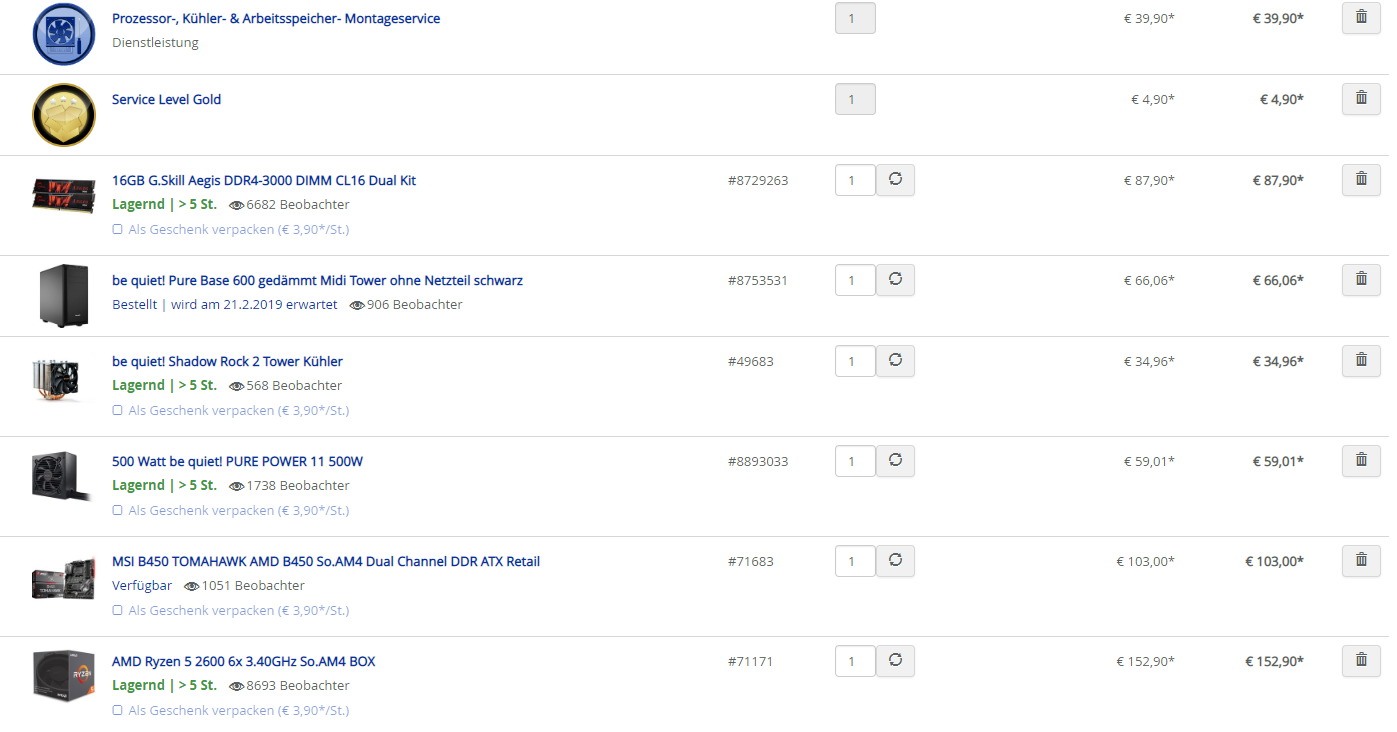Screen dimensions: 1397x732
Task: Open the Service Level Gold link
Action: pyautogui.click(x=167, y=99)
